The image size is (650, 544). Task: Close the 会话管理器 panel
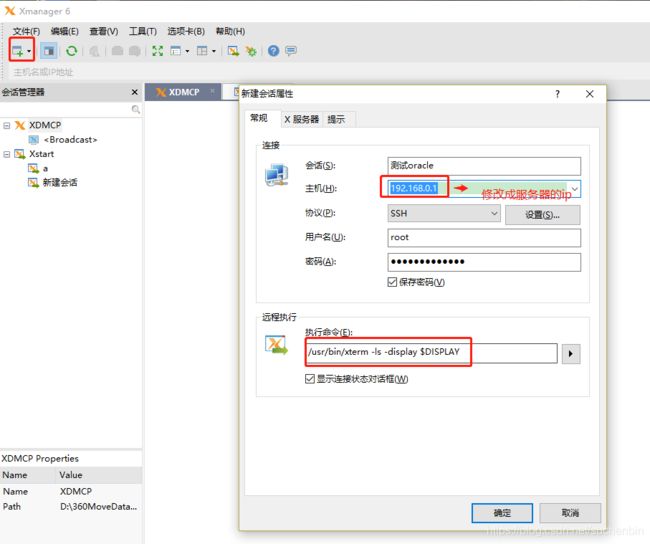coord(134,92)
